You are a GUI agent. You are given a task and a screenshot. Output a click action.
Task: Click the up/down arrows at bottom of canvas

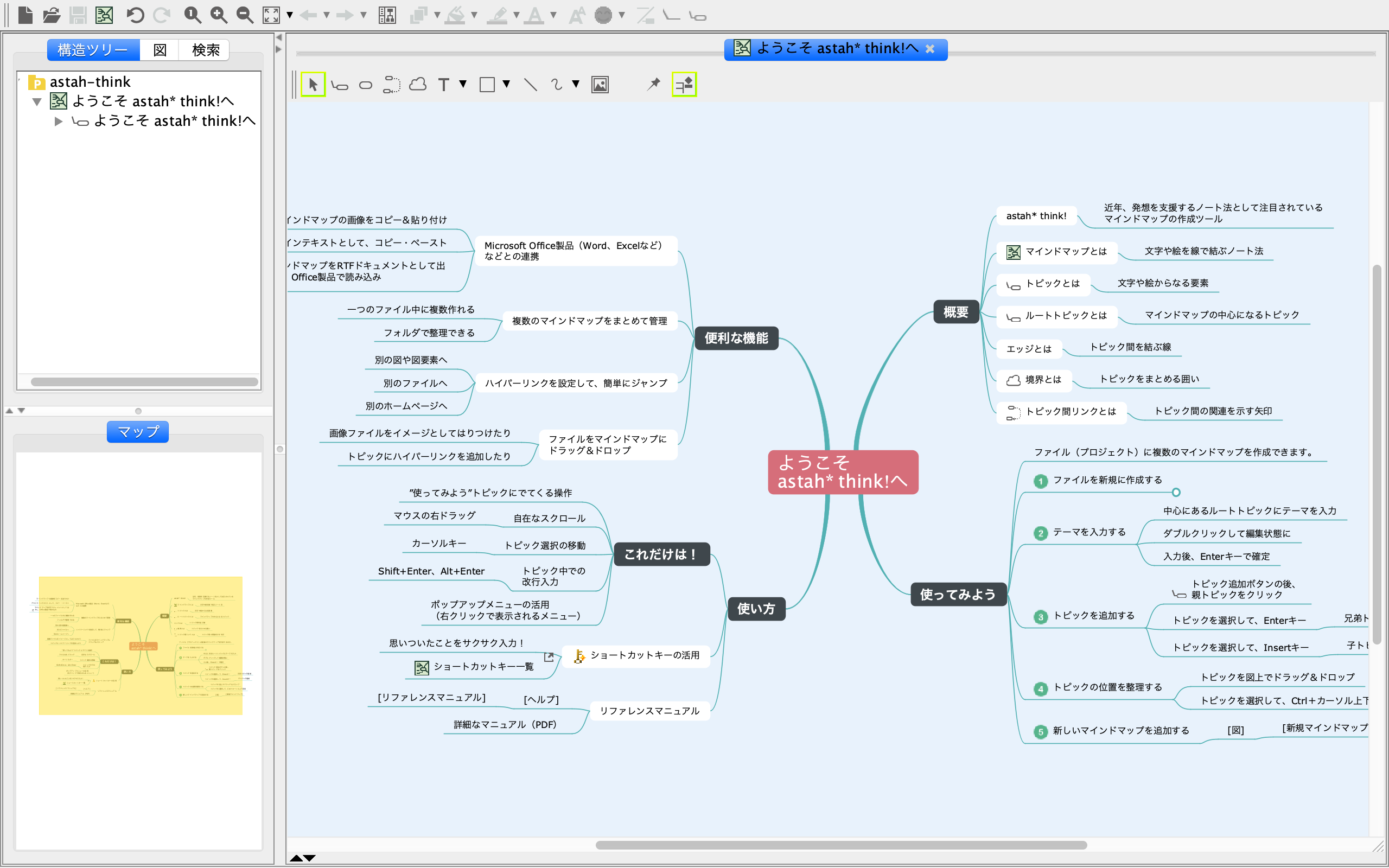[302, 858]
